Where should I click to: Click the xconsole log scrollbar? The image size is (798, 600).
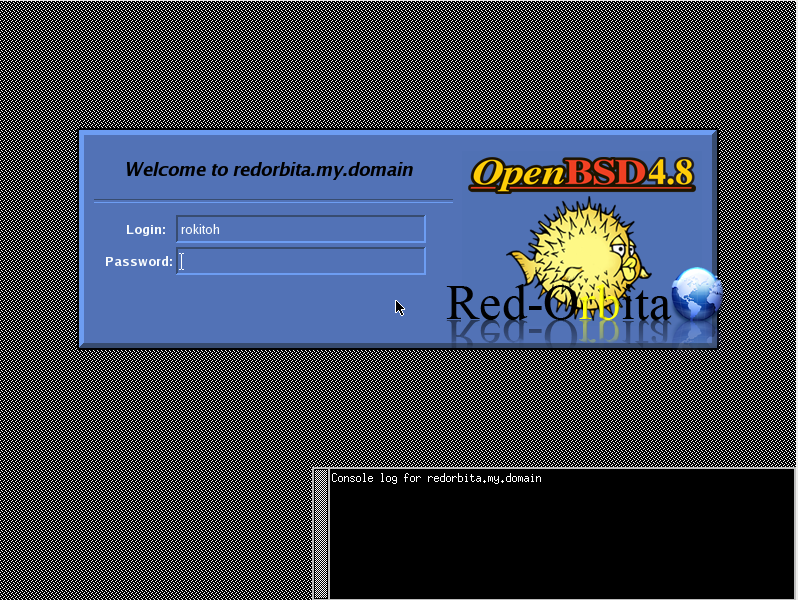[321, 534]
